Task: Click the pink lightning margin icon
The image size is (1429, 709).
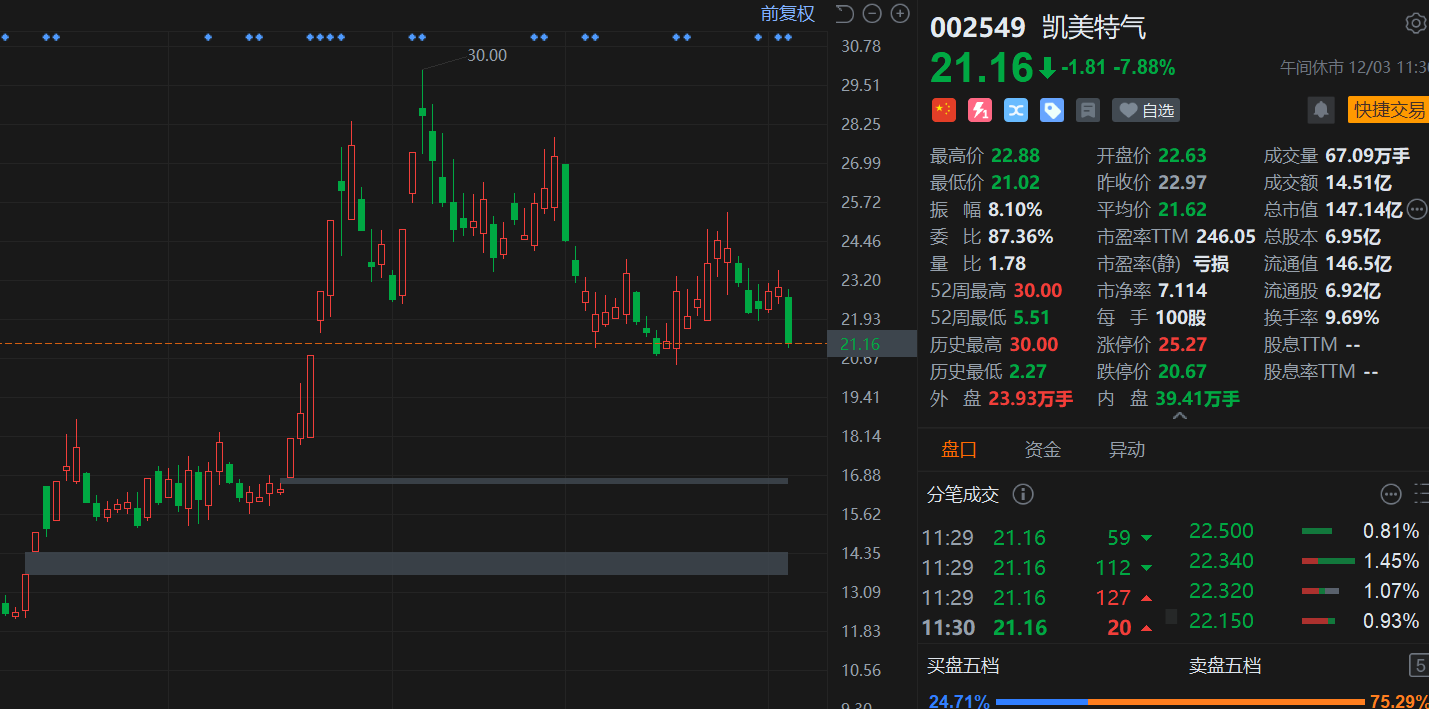Action: coord(980,110)
